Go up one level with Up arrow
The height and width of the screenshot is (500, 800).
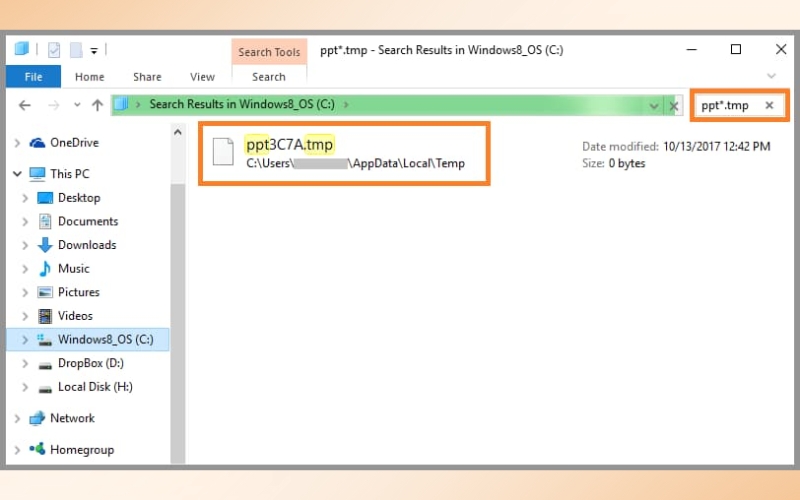point(97,105)
